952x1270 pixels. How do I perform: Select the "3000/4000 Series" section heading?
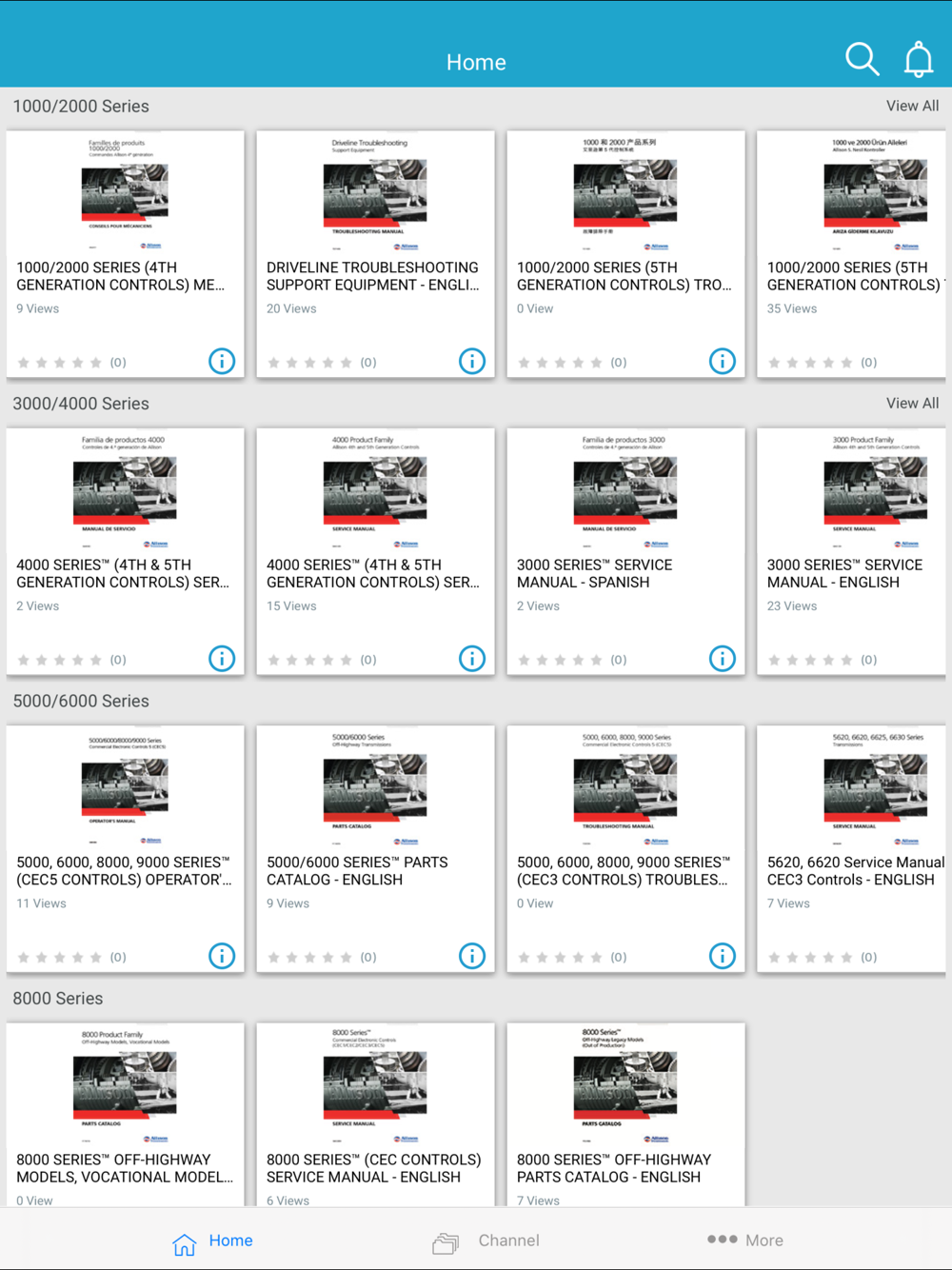click(x=81, y=404)
